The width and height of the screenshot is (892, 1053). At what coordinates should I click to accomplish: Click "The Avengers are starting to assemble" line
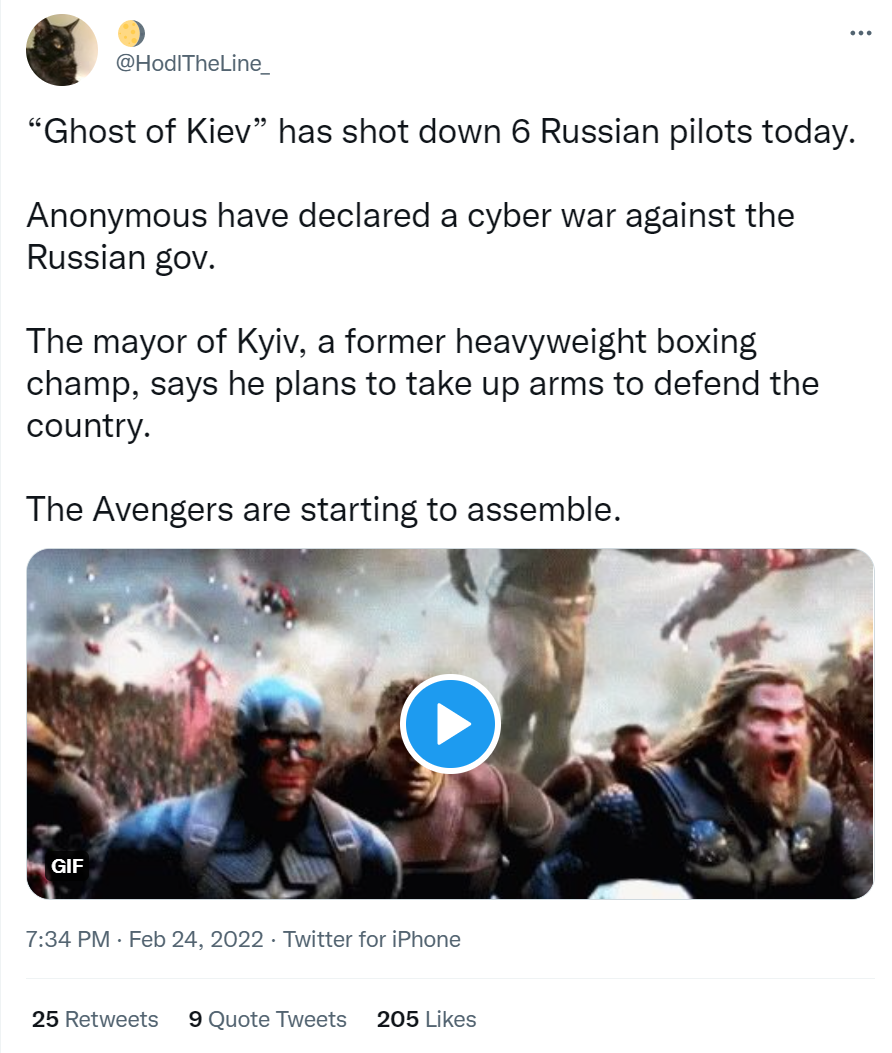point(324,509)
